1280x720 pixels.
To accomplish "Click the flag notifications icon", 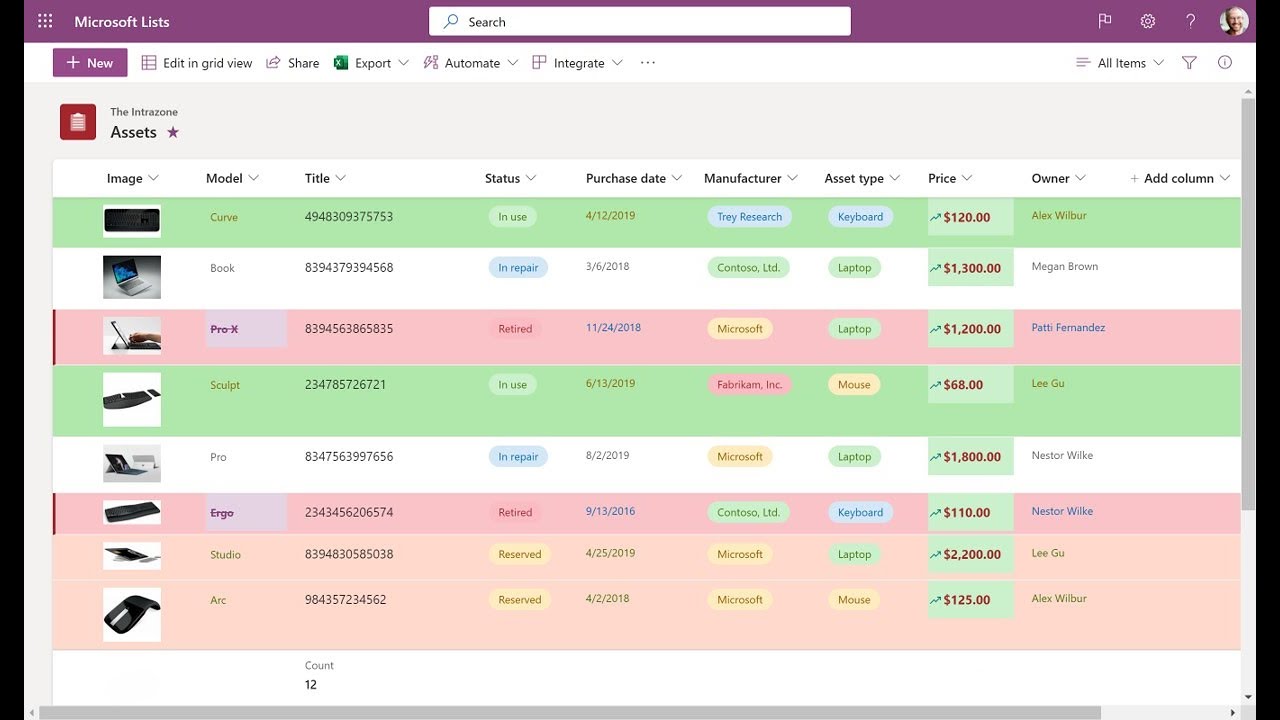I will pos(1105,21).
